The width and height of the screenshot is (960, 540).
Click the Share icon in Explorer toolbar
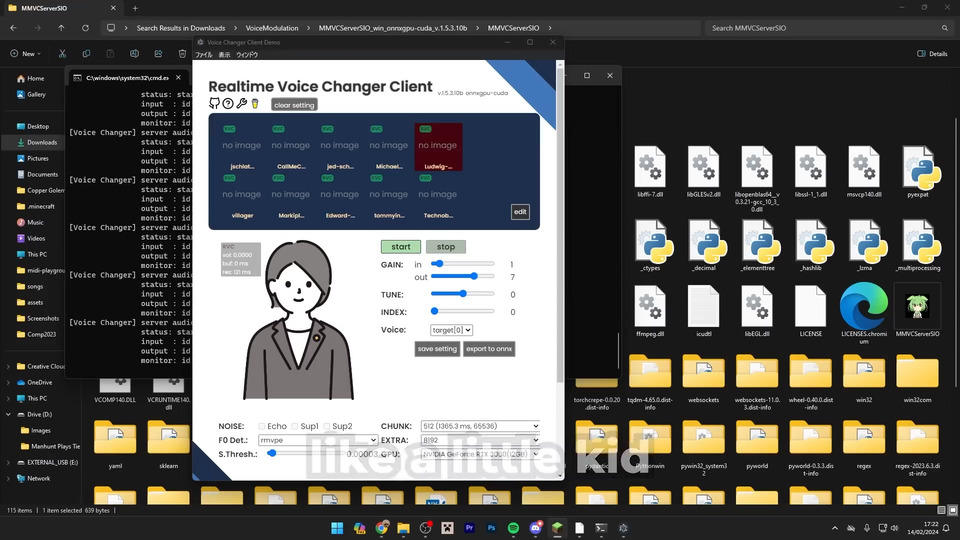click(x=158, y=53)
